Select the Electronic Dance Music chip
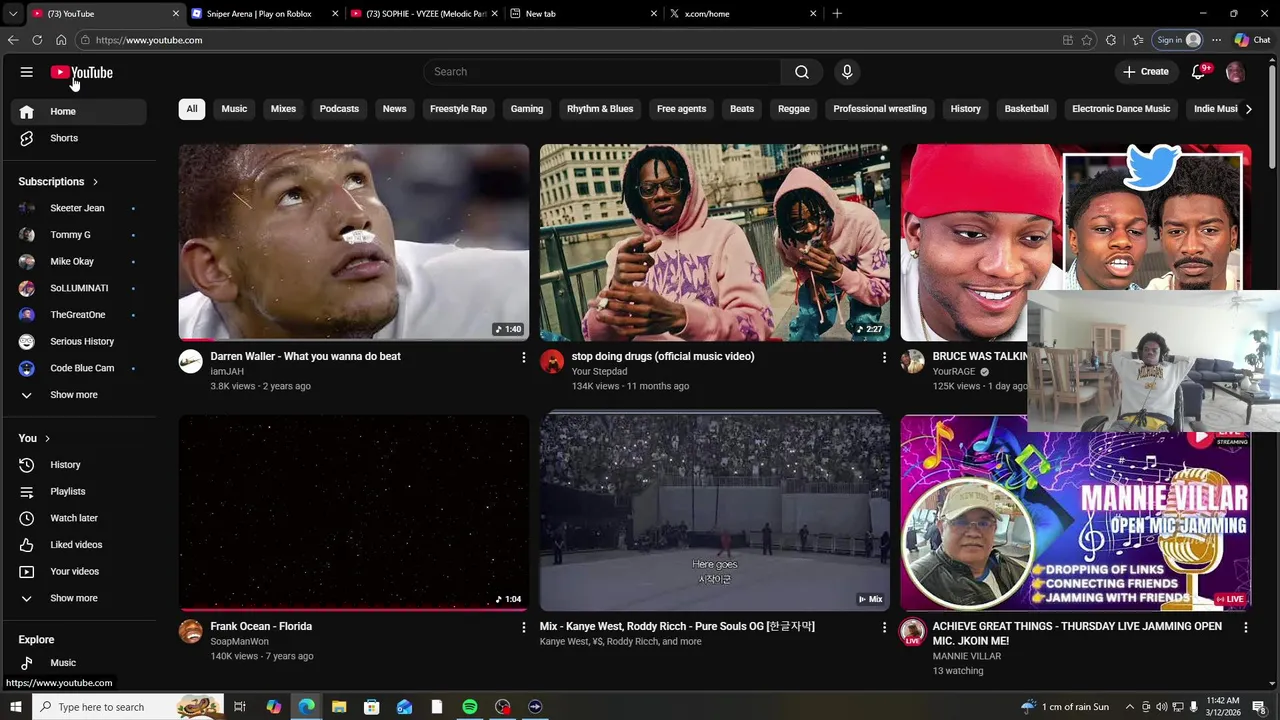 click(1121, 109)
